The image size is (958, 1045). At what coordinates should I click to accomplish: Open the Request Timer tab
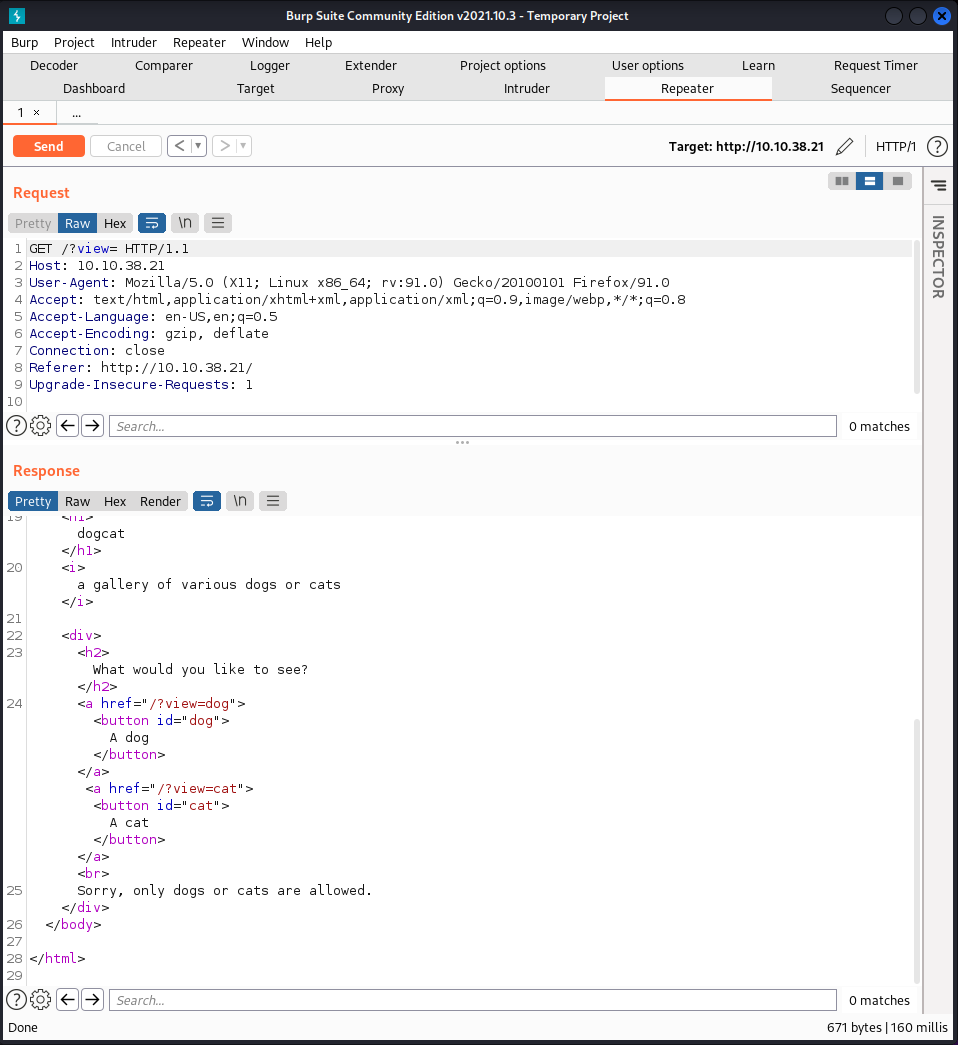[x=876, y=65]
